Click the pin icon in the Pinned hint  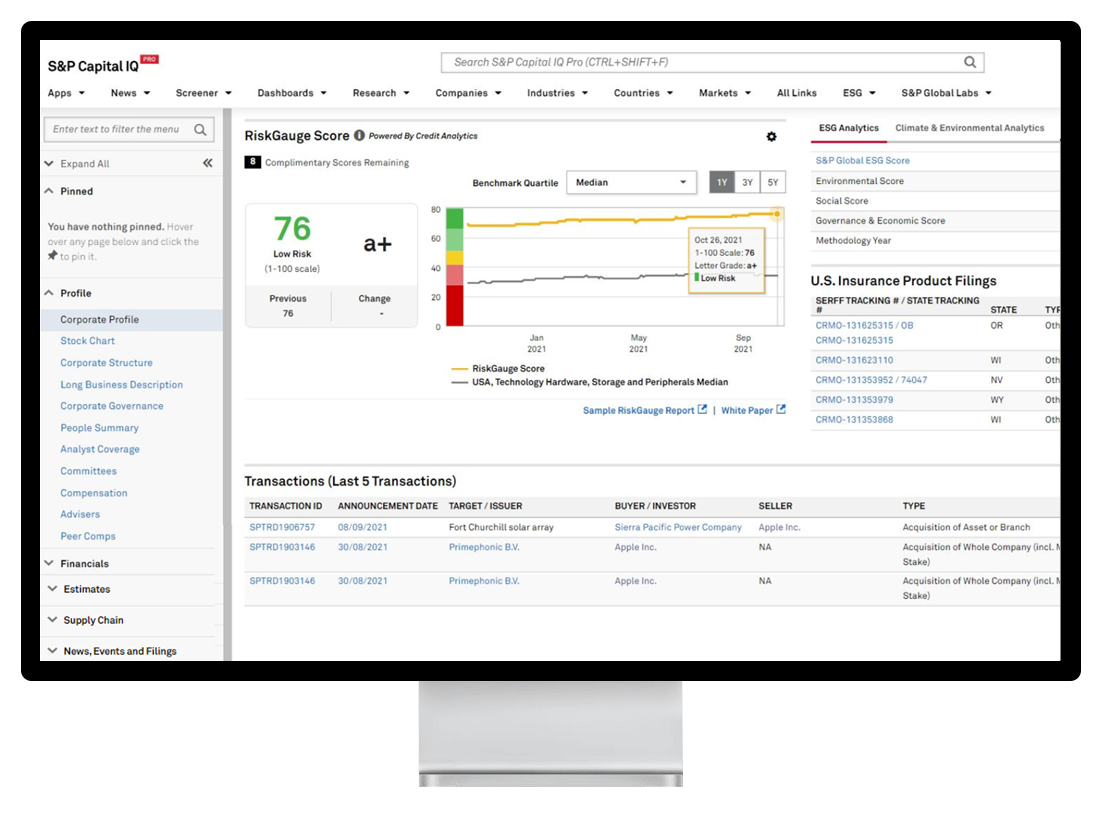[53, 256]
